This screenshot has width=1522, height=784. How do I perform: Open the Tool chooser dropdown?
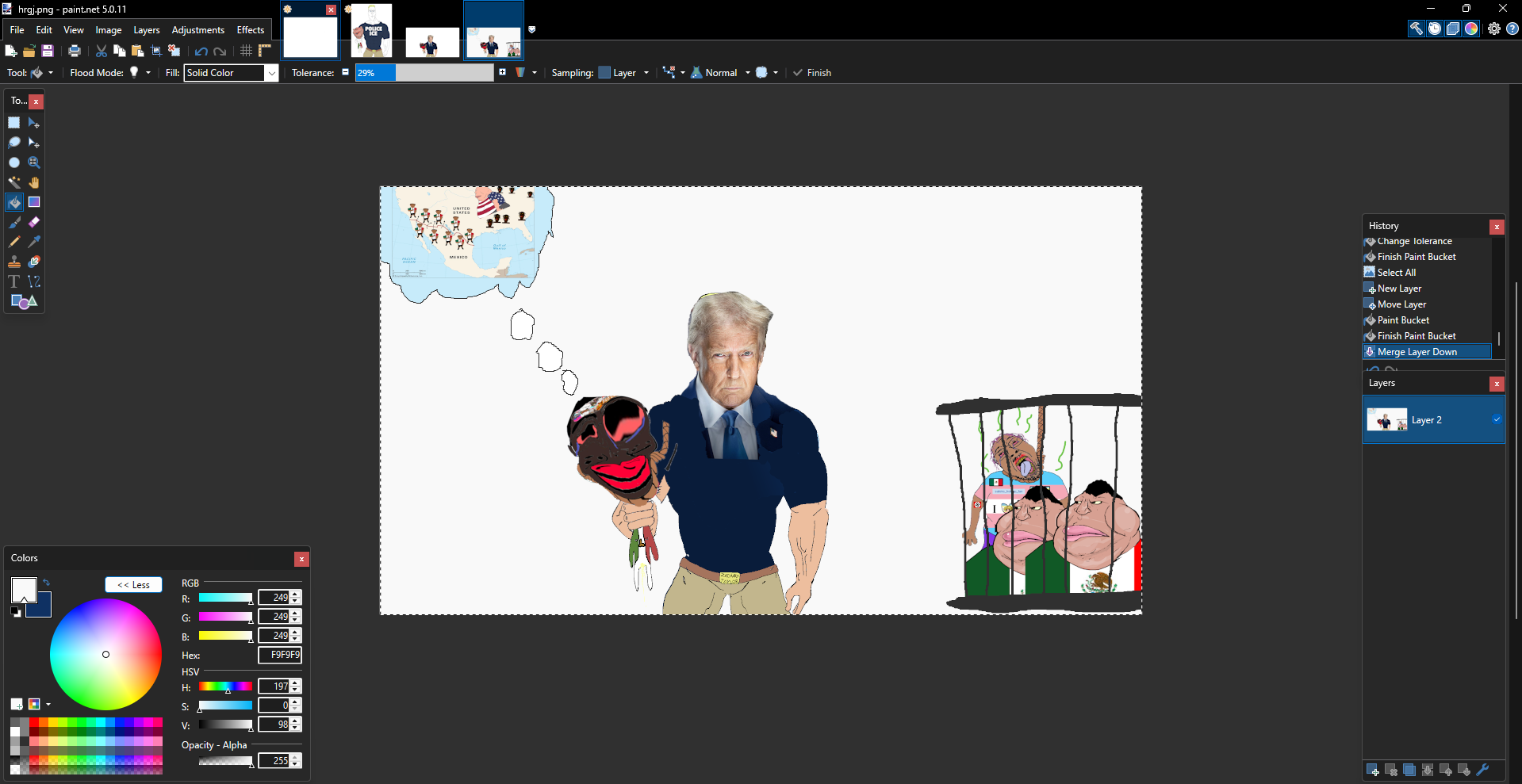point(42,73)
